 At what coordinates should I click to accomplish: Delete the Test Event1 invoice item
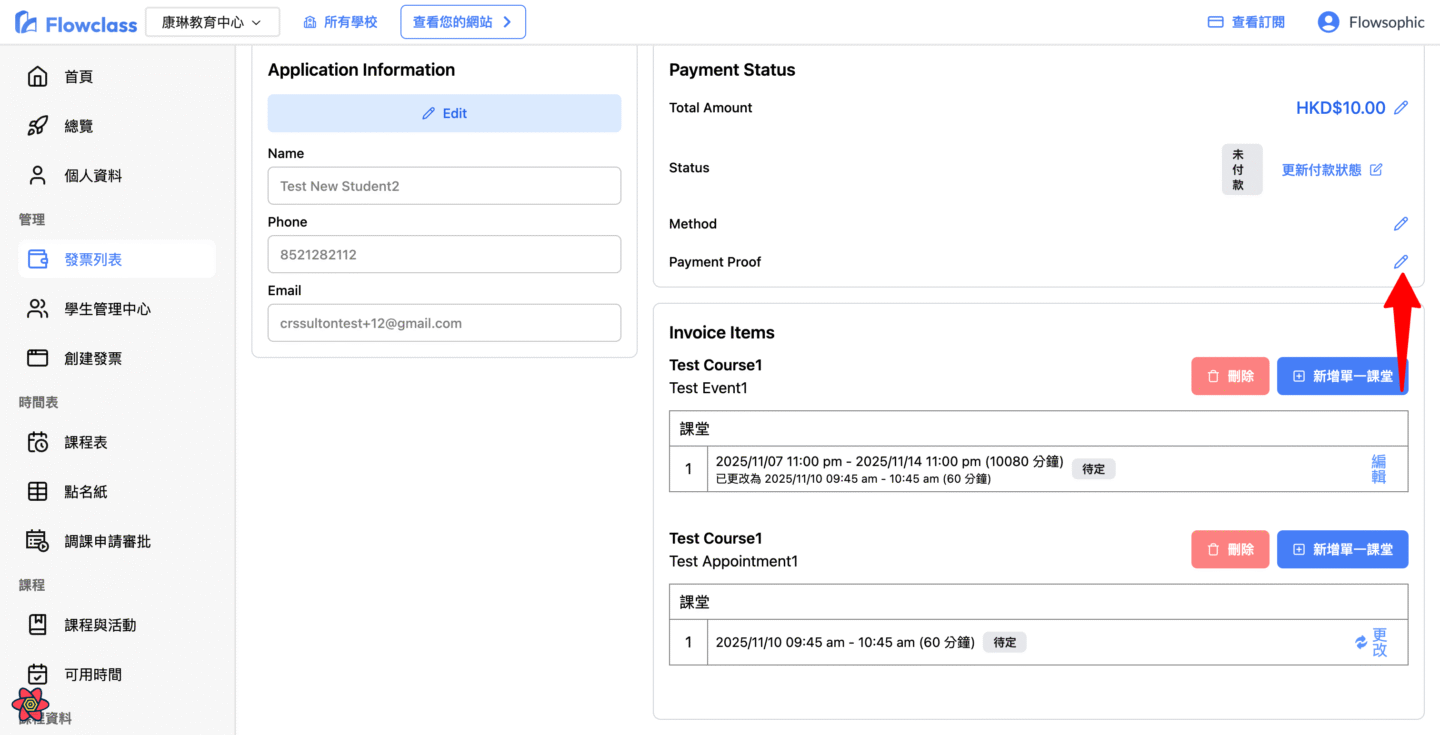pyautogui.click(x=1230, y=376)
